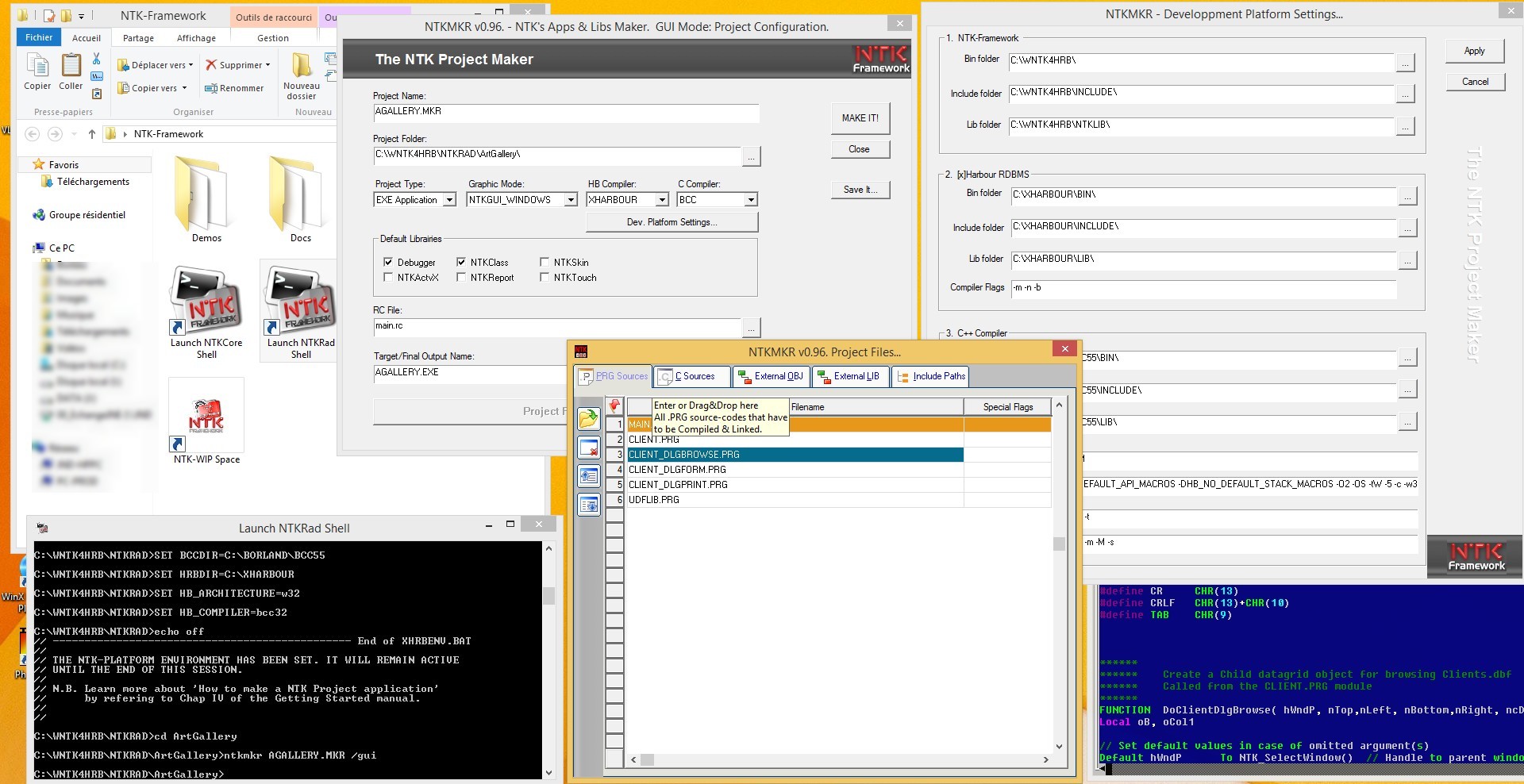Screen dimensions: 1524x784
Task: Enable the NTKTouch library checkbox
Action: coord(545,277)
